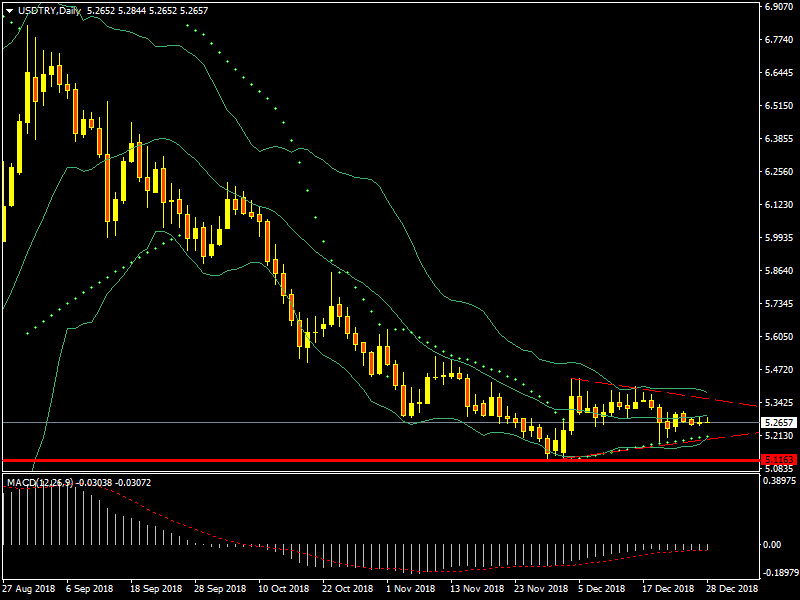Click the MACD(12,26,9) indicator label
Viewport: 800px width, 600px height.
click(36, 483)
